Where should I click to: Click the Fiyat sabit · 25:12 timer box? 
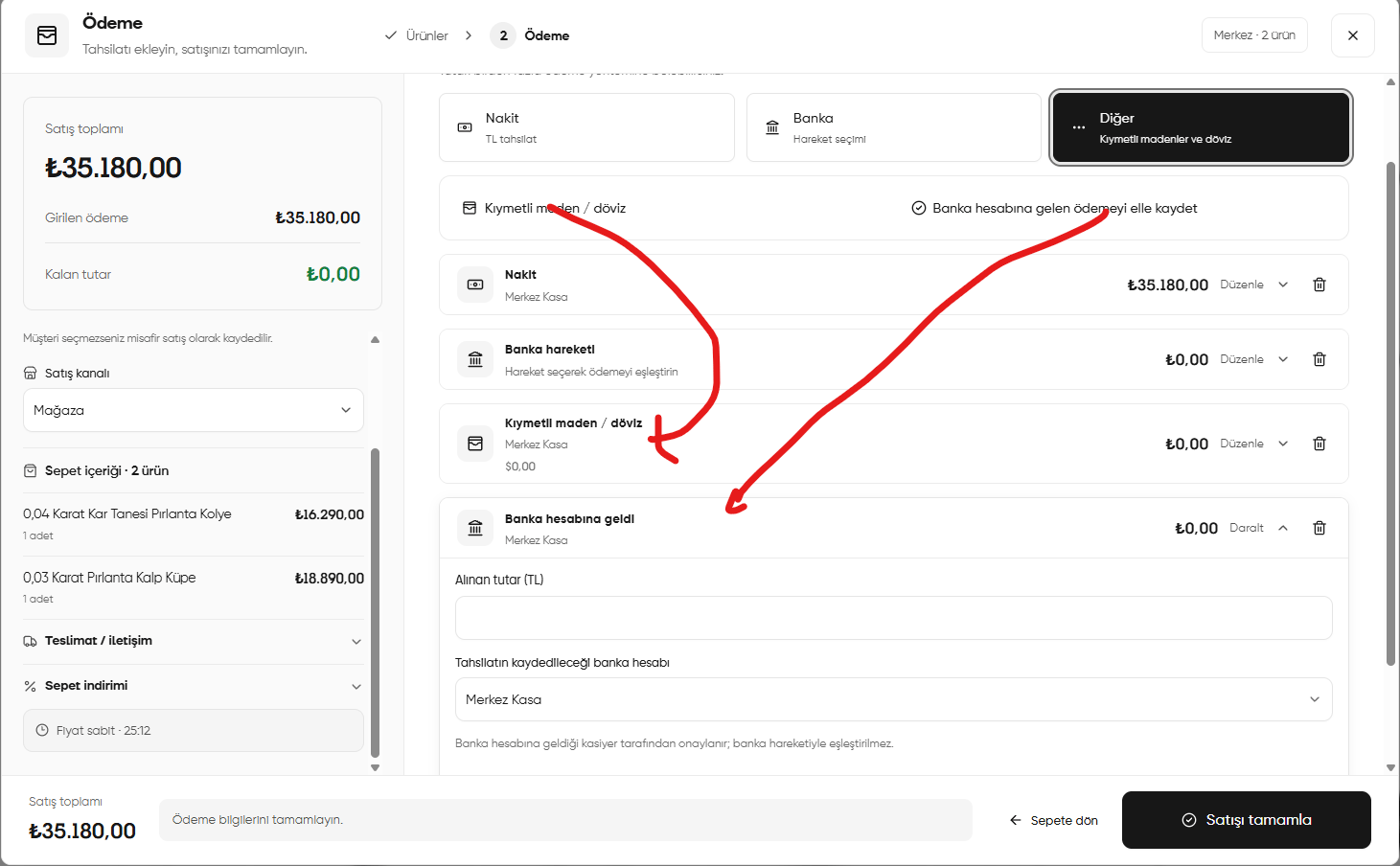[x=194, y=730]
